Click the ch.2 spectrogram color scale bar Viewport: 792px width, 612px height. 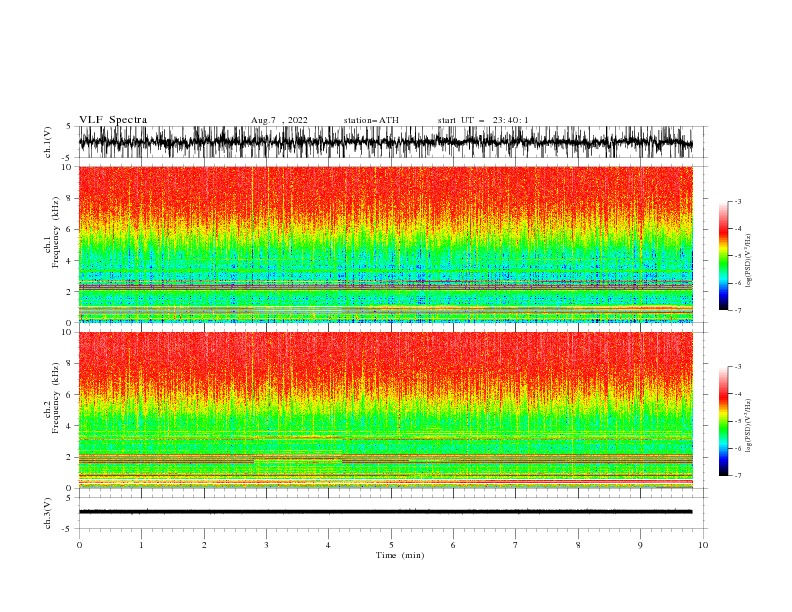pyautogui.click(x=723, y=421)
